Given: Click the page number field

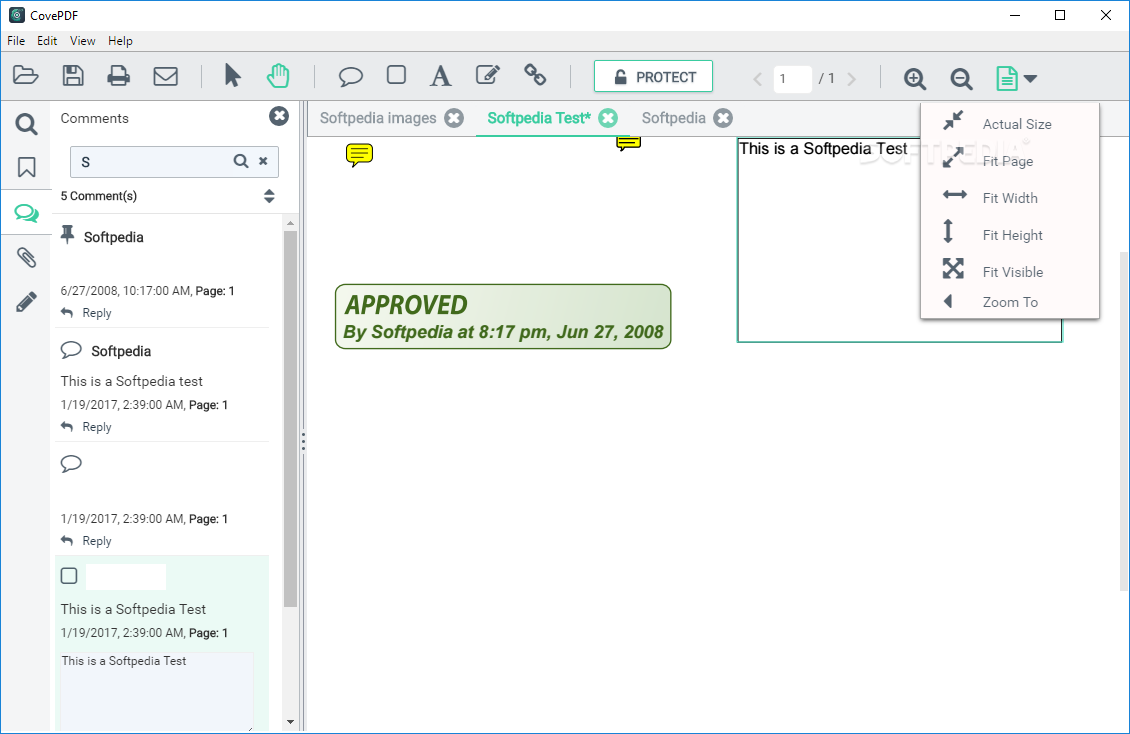Looking at the screenshot, I should 793,79.
